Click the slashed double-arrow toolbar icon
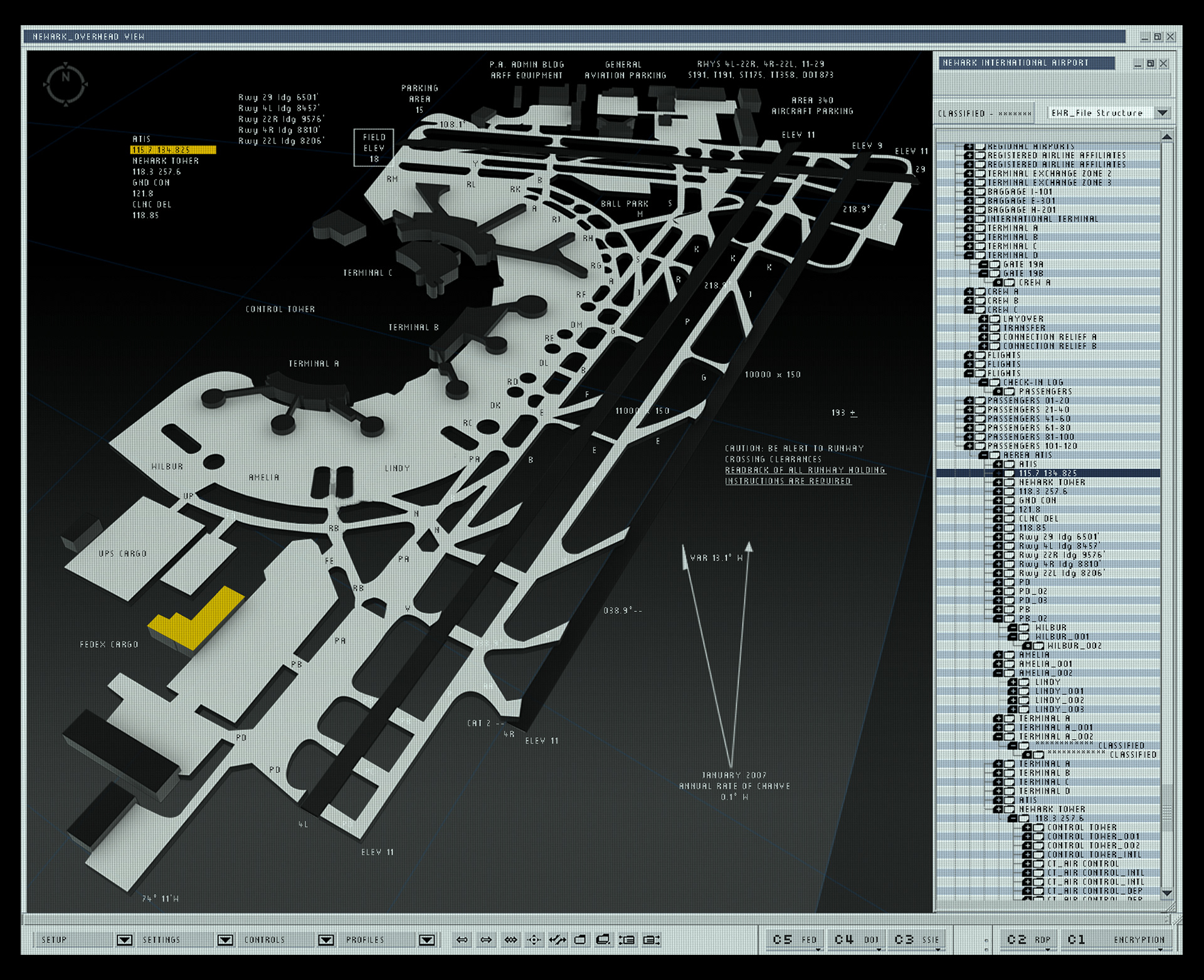1204x980 pixels. tap(557, 939)
